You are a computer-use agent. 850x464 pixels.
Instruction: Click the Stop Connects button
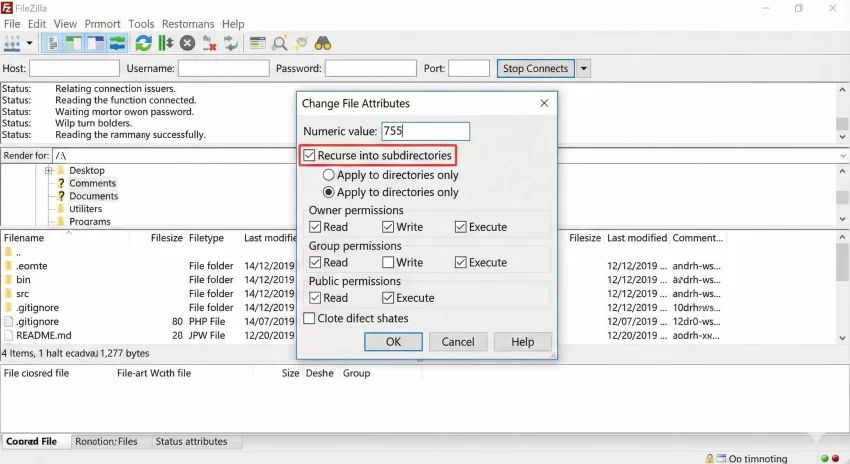[x=535, y=68]
